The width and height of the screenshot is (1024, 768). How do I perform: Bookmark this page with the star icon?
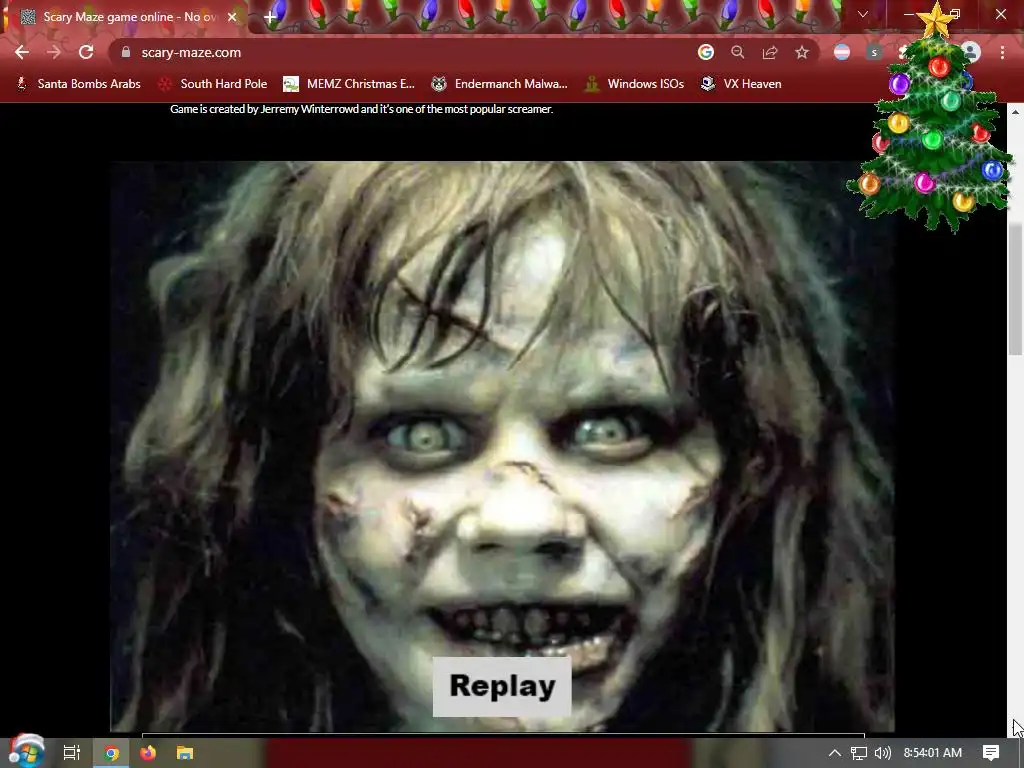click(x=802, y=52)
